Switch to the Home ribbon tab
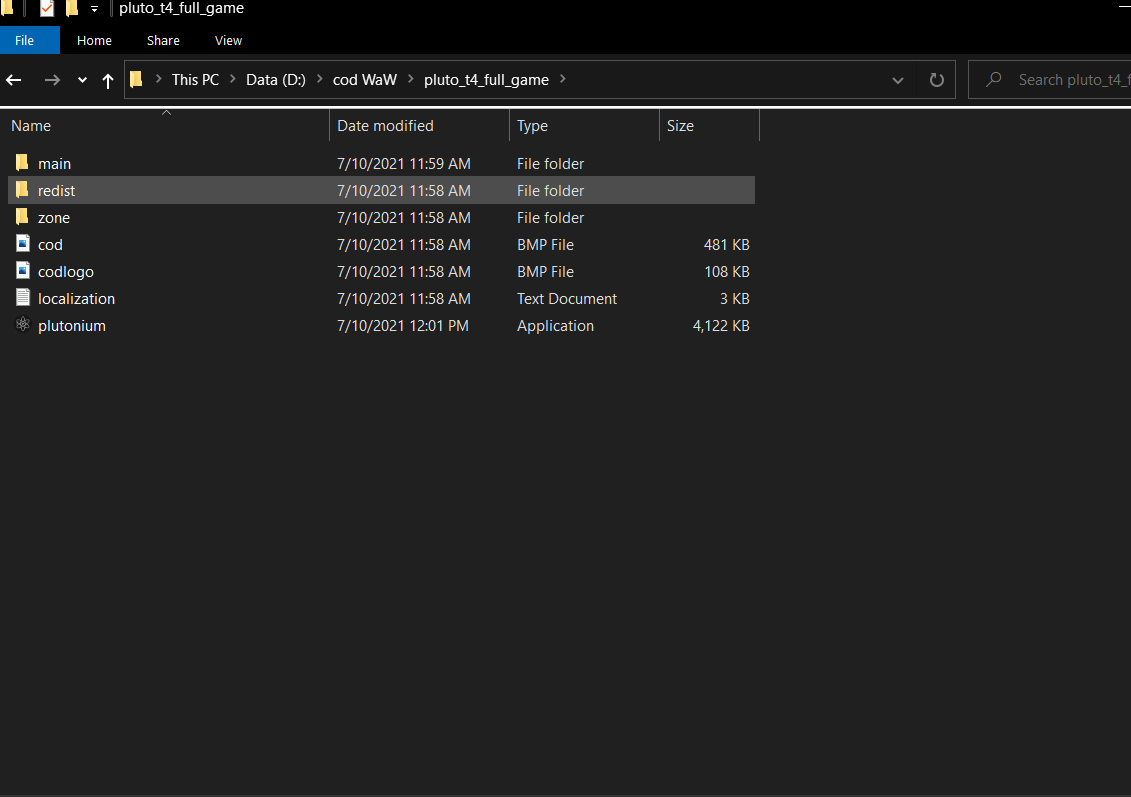 [x=94, y=40]
